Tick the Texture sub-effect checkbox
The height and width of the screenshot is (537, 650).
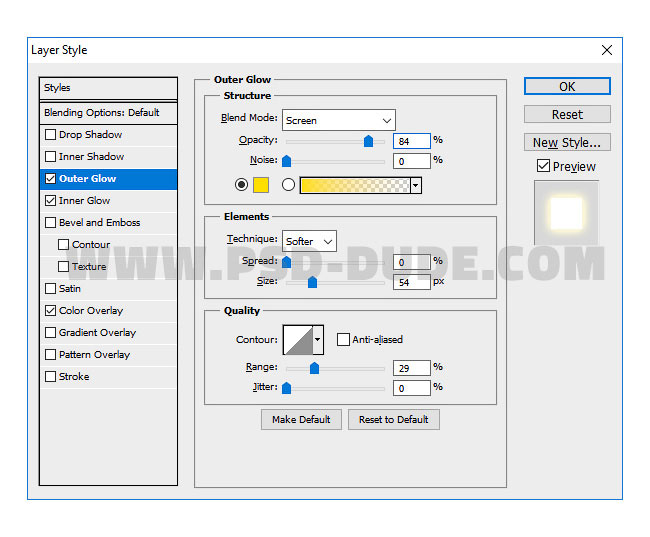pyautogui.click(x=63, y=267)
